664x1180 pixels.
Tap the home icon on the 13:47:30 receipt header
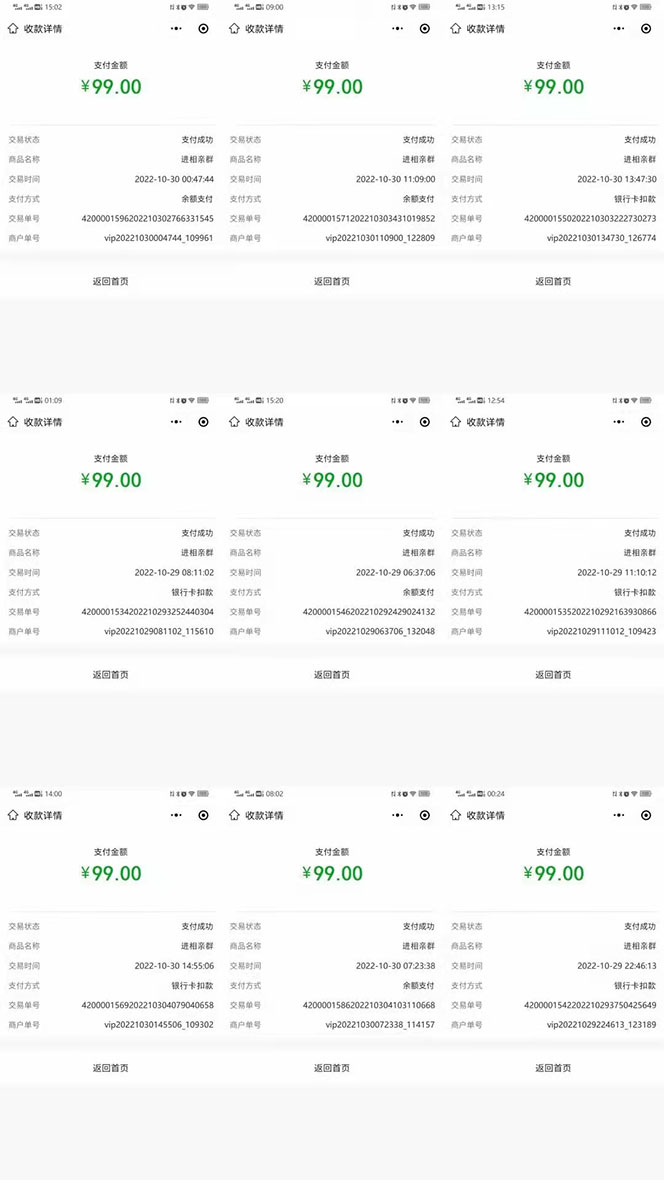point(454,29)
